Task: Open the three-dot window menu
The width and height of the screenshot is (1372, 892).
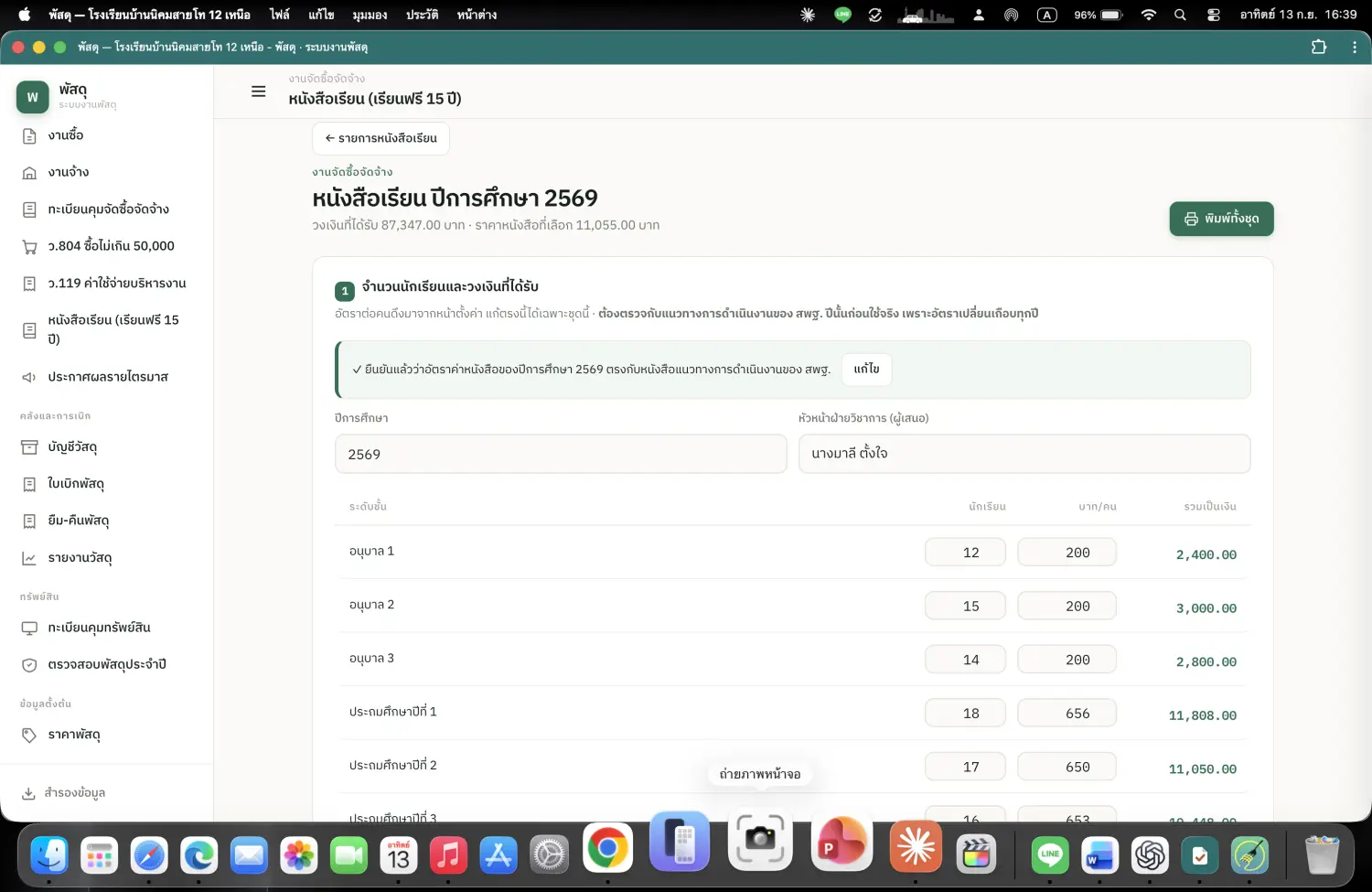Action: click(1355, 47)
